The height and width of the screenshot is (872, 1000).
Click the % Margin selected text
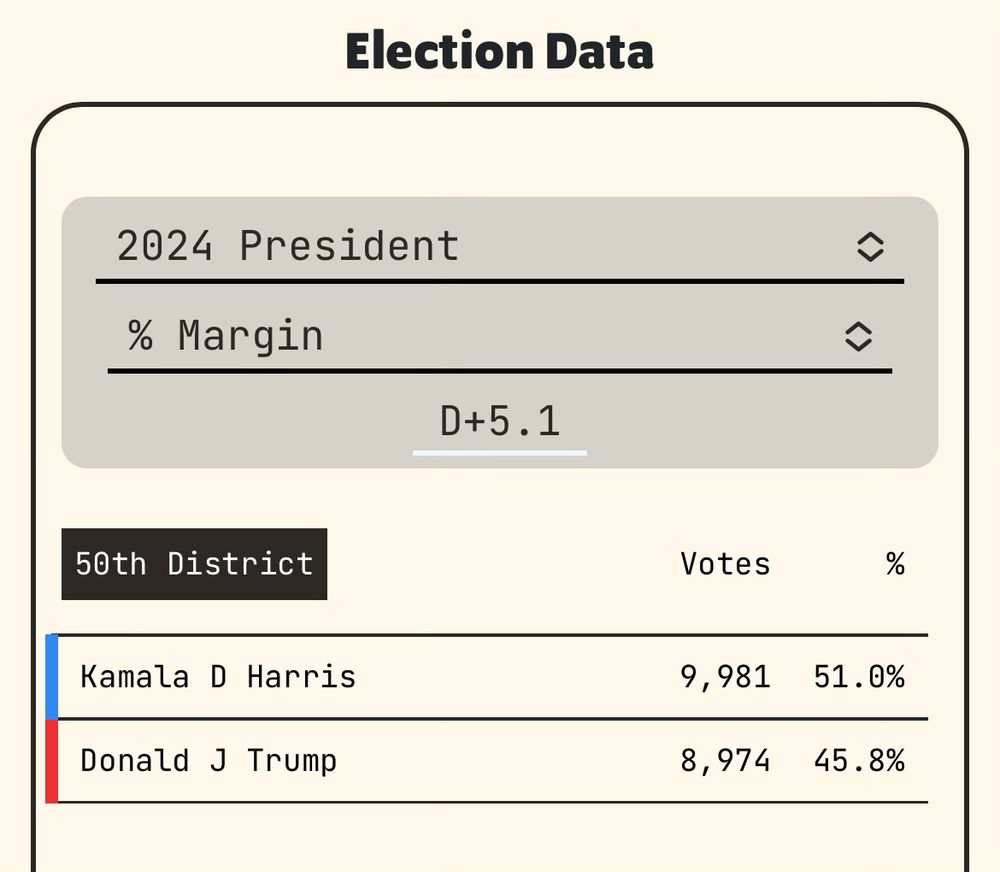(x=225, y=336)
